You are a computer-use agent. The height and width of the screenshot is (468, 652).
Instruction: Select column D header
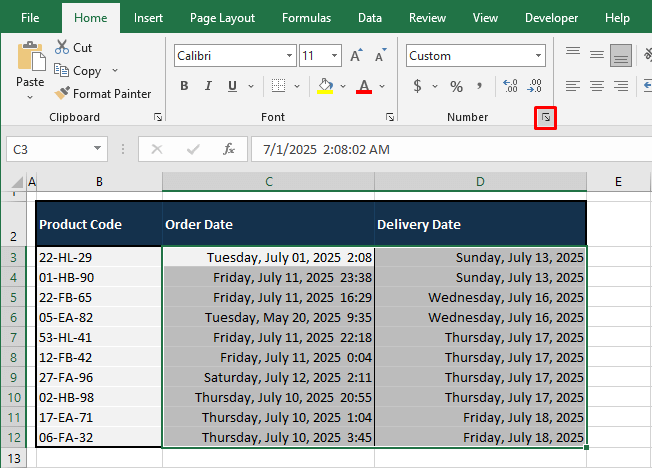(x=480, y=182)
